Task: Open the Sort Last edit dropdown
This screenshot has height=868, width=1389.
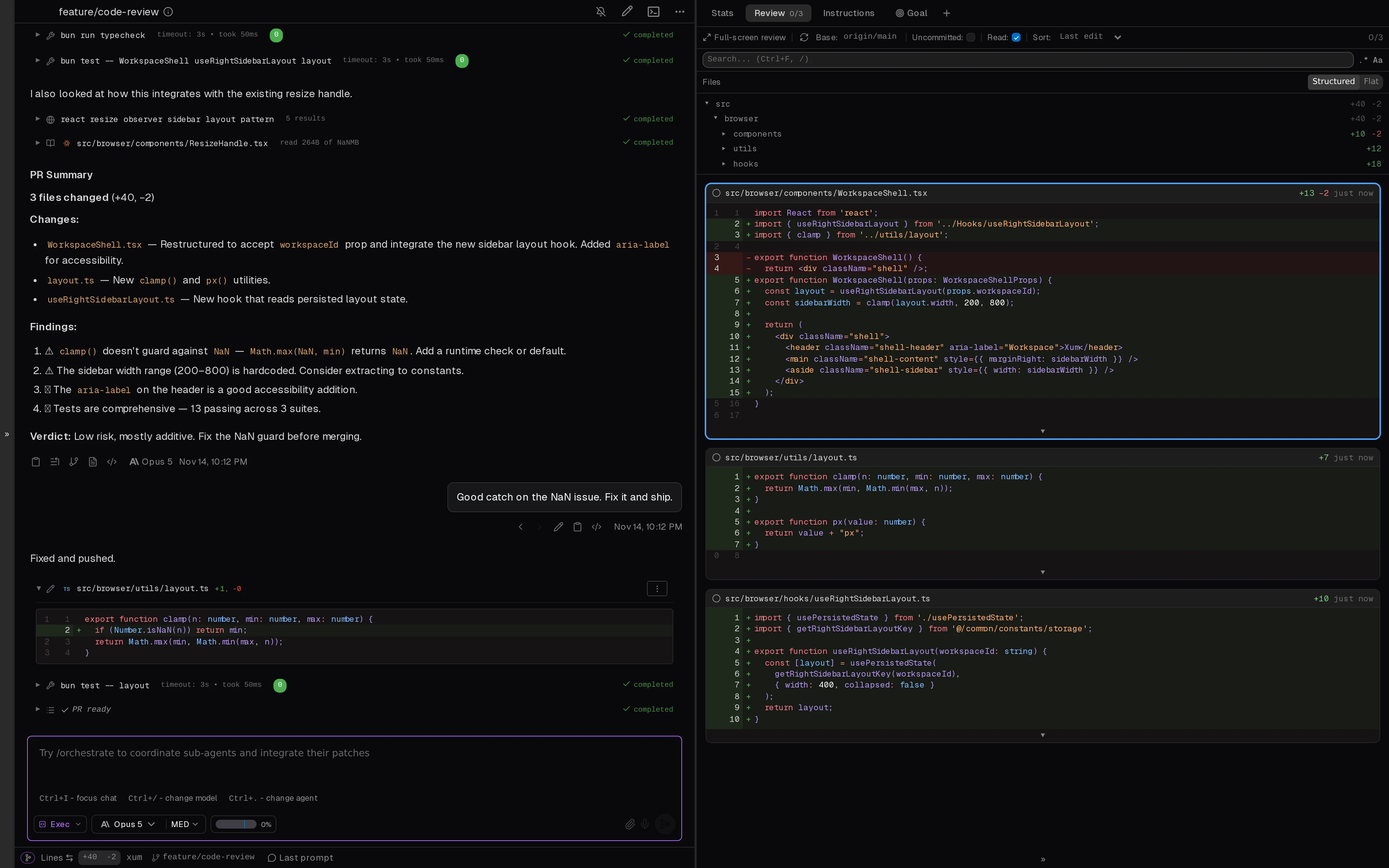Action: point(1090,37)
